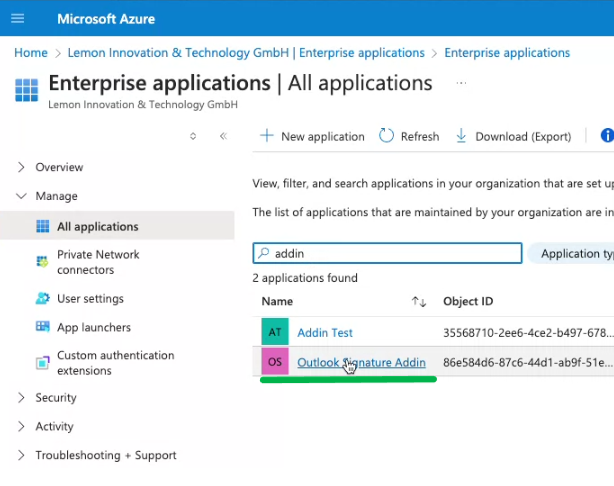Image resolution: width=614 pixels, height=486 pixels.
Task: Click New application label
Action: click(x=323, y=136)
